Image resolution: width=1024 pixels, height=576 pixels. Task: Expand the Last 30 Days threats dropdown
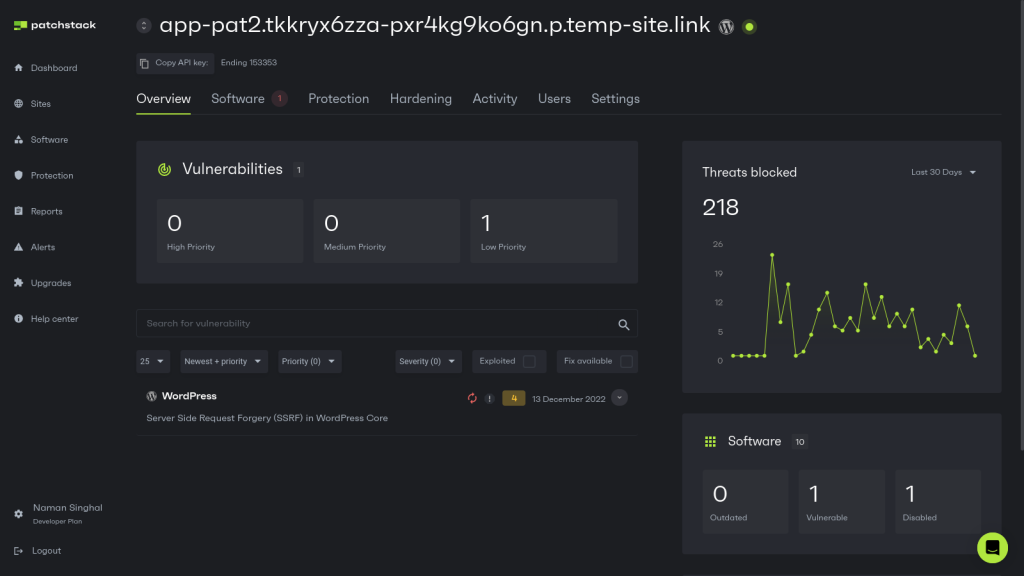(940, 172)
